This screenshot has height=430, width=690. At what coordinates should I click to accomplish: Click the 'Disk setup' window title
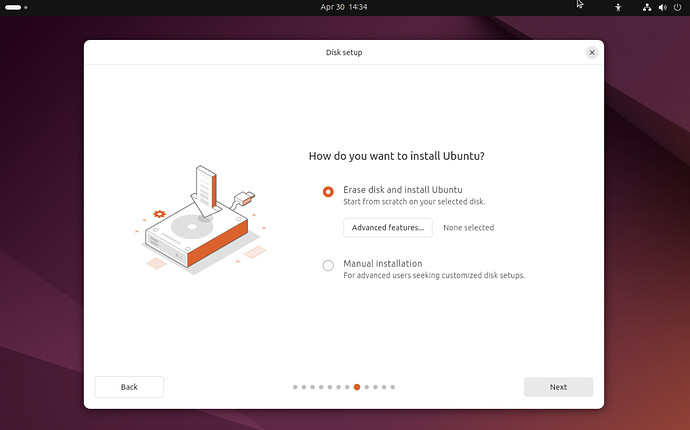coord(344,52)
